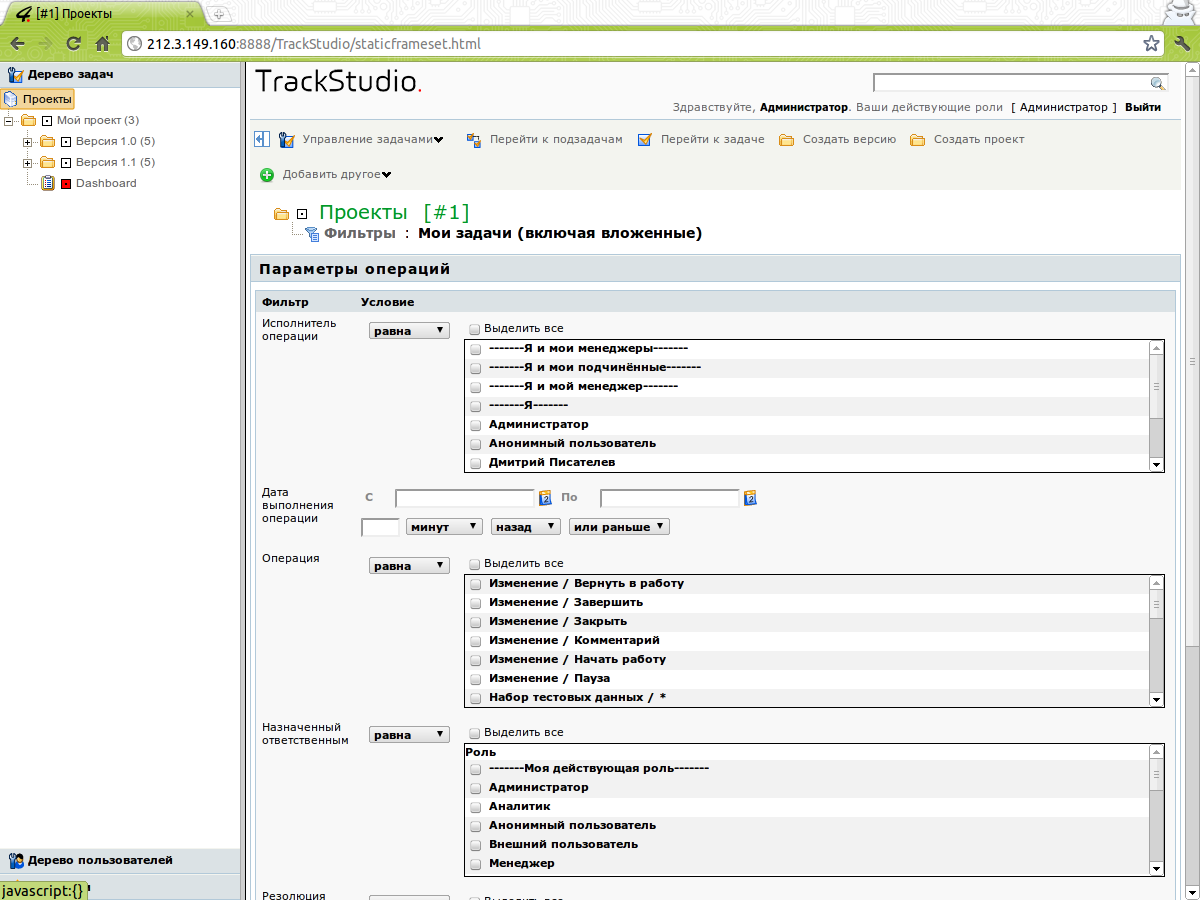
Task: Click the 'Перейти к задаче' checkmark icon
Action: (645, 140)
